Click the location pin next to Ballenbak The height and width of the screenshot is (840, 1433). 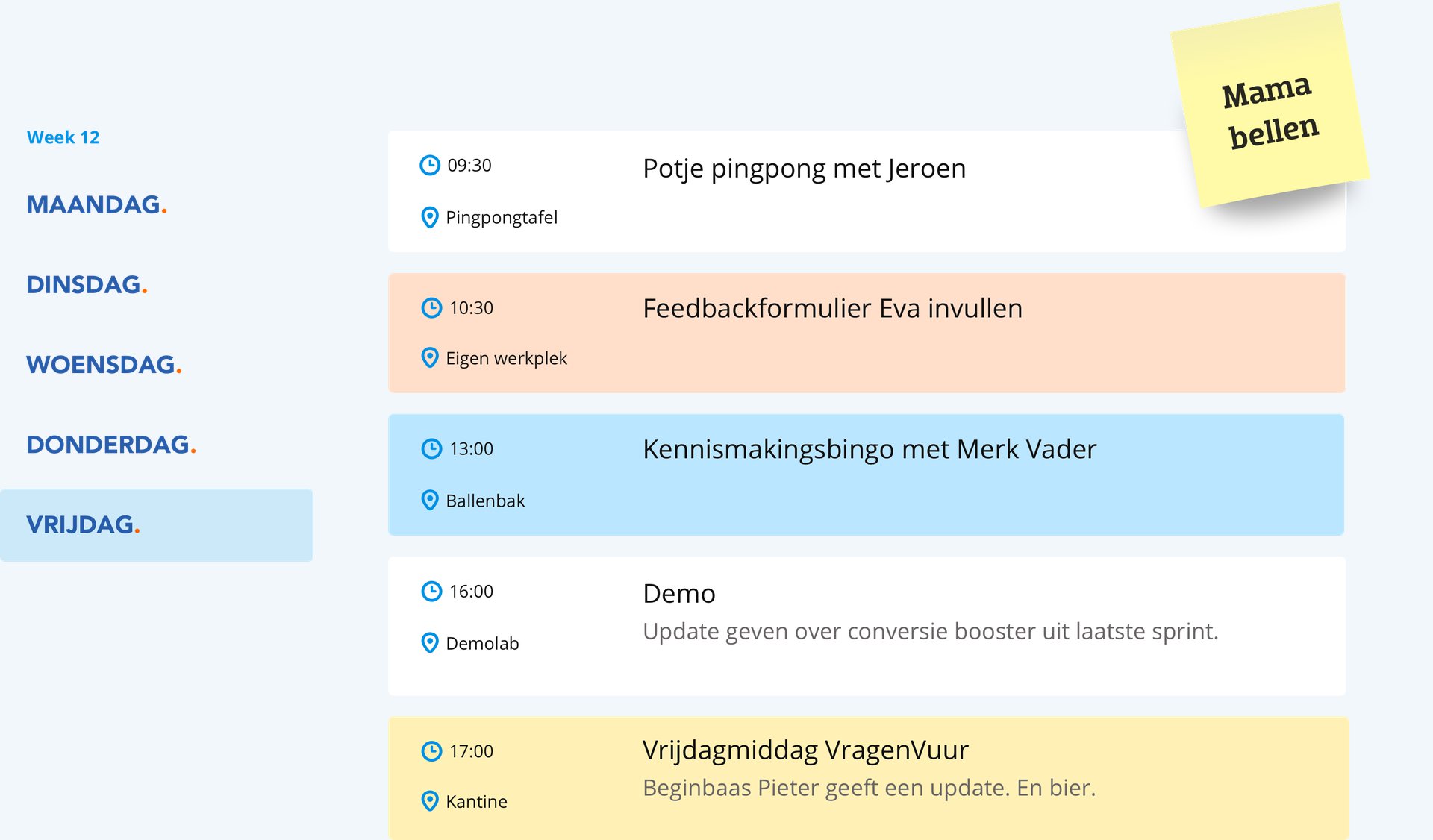pyautogui.click(x=430, y=500)
